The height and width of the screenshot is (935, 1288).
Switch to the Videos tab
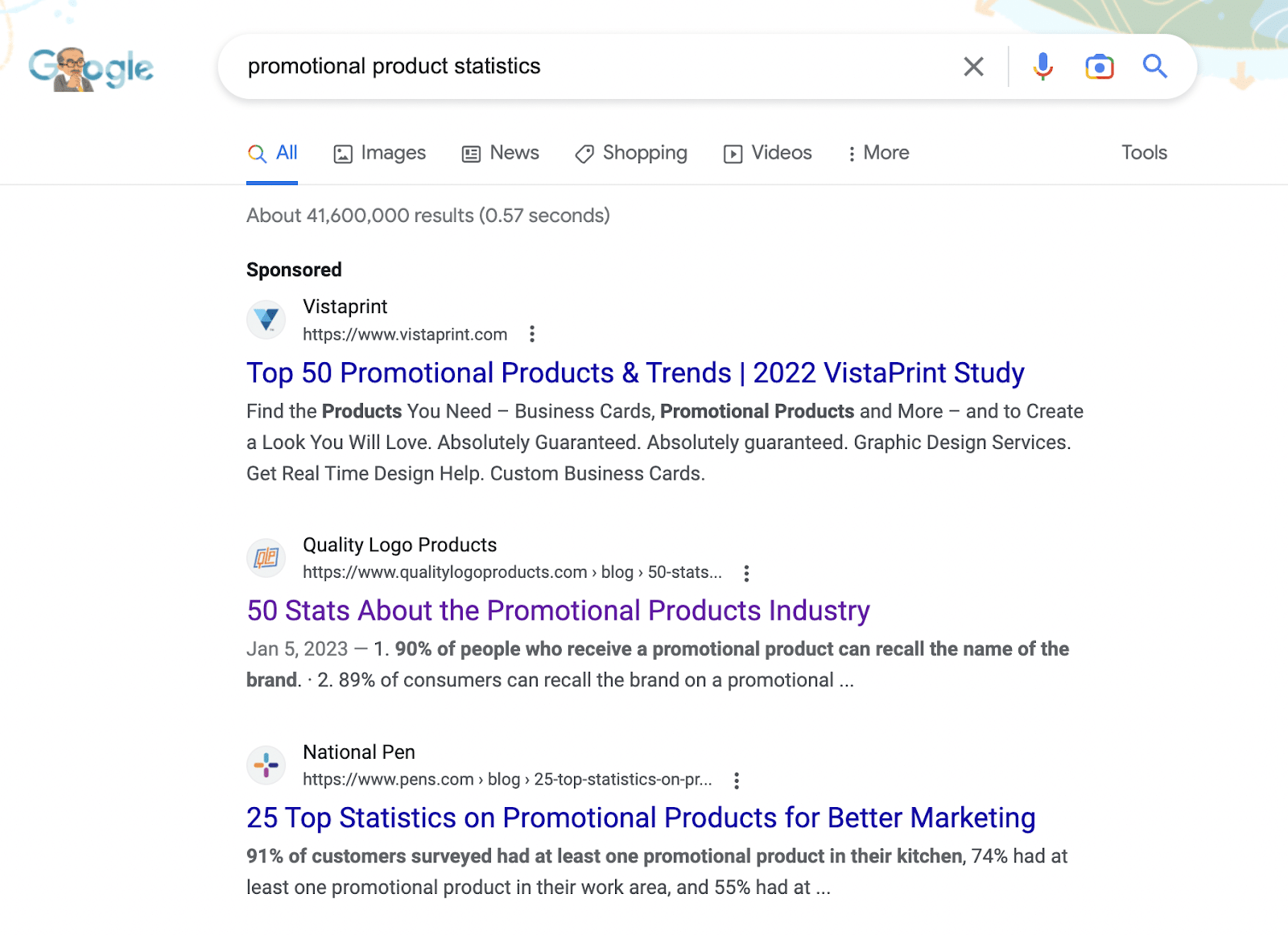pos(766,153)
